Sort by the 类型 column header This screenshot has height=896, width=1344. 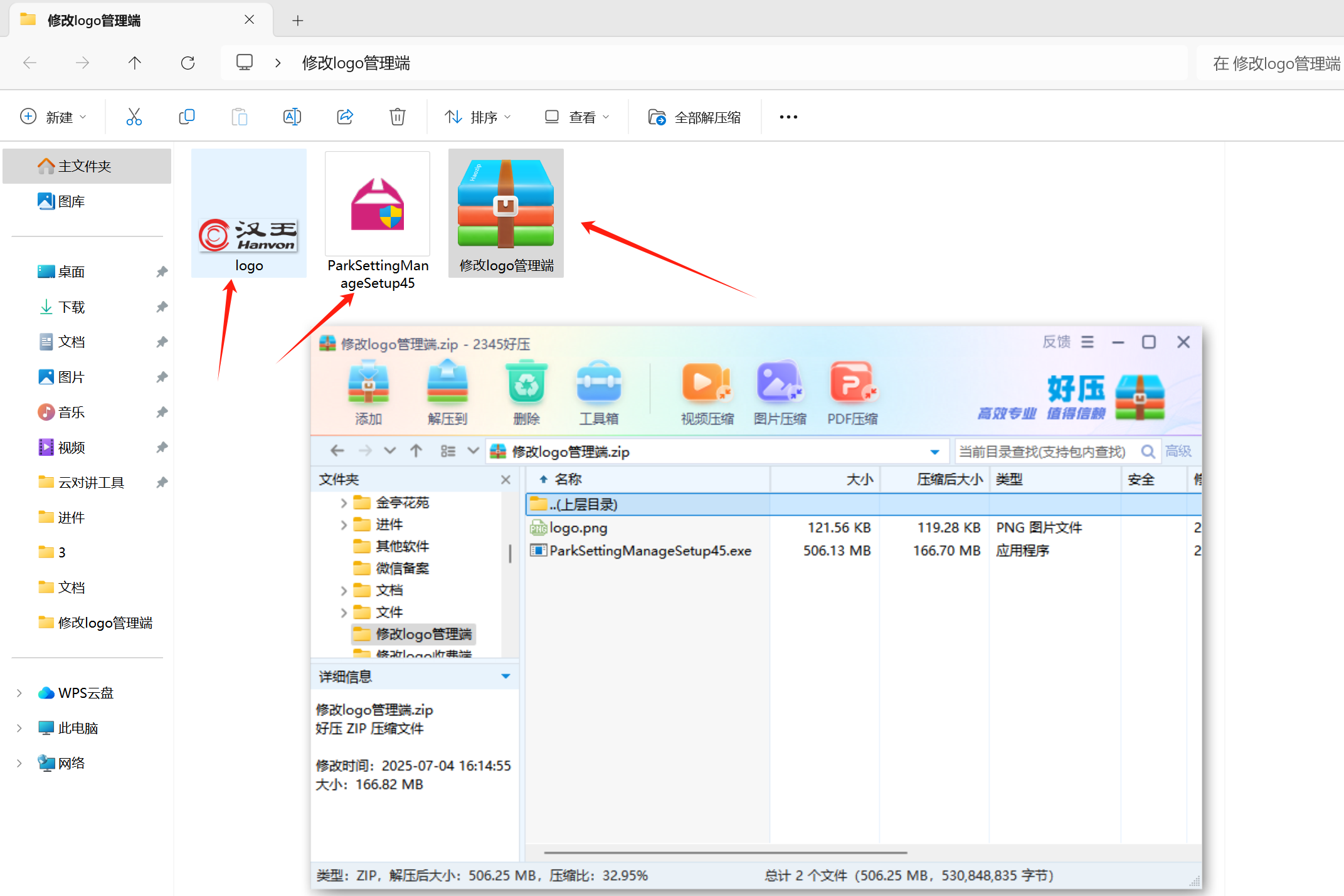coord(1055,480)
